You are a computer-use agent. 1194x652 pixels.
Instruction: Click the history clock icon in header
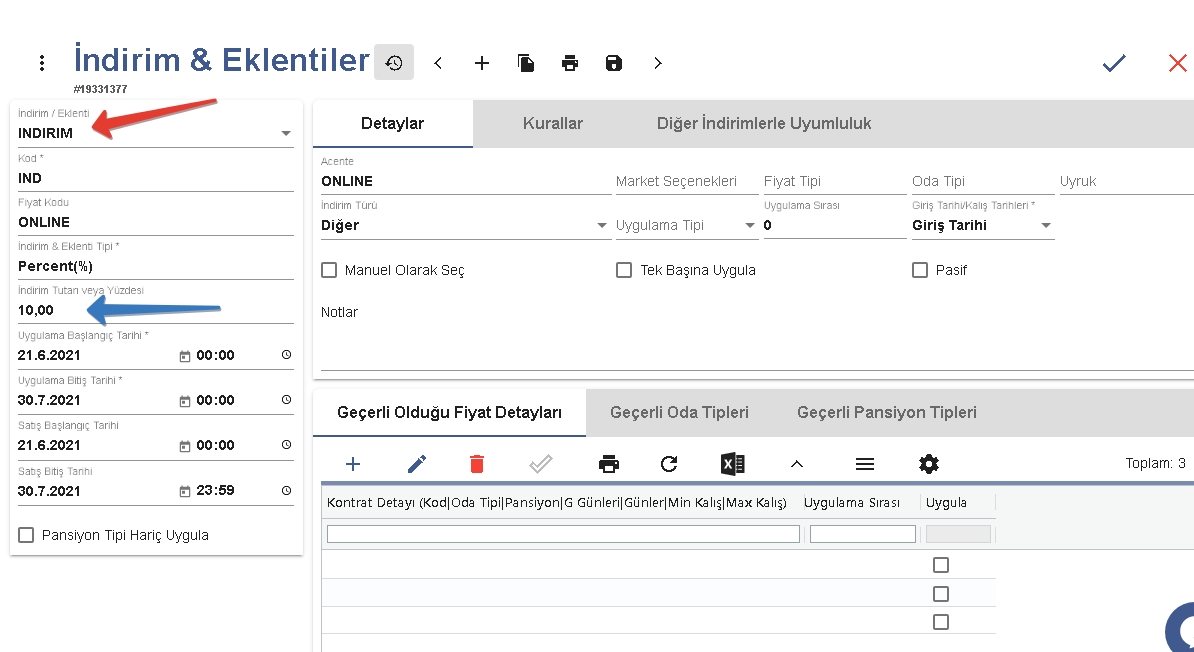pos(394,63)
